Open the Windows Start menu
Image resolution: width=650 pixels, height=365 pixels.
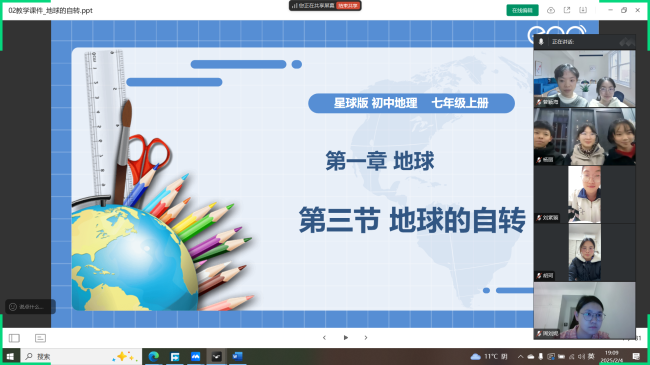(x=10, y=356)
